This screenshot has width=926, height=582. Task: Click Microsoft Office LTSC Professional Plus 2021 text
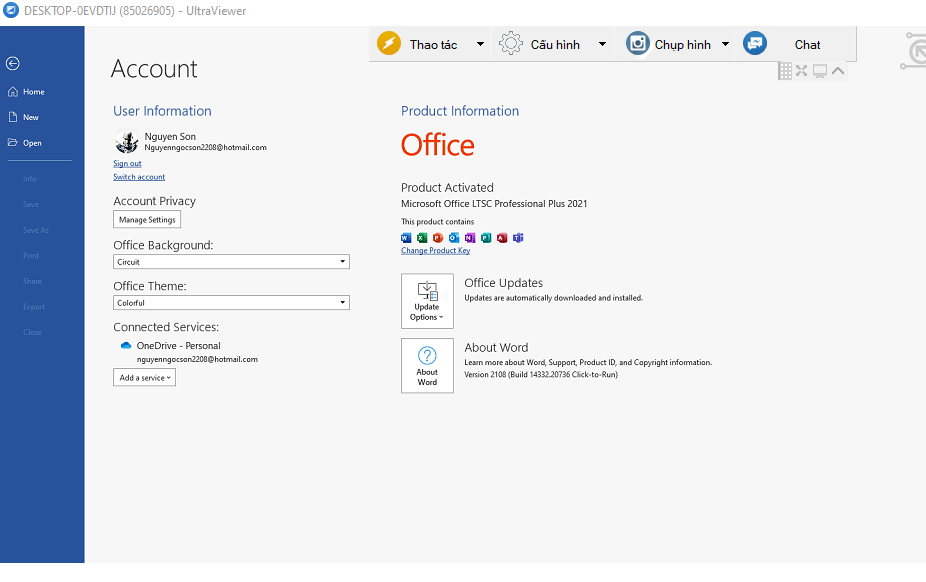pyautogui.click(x=494, y=204)
